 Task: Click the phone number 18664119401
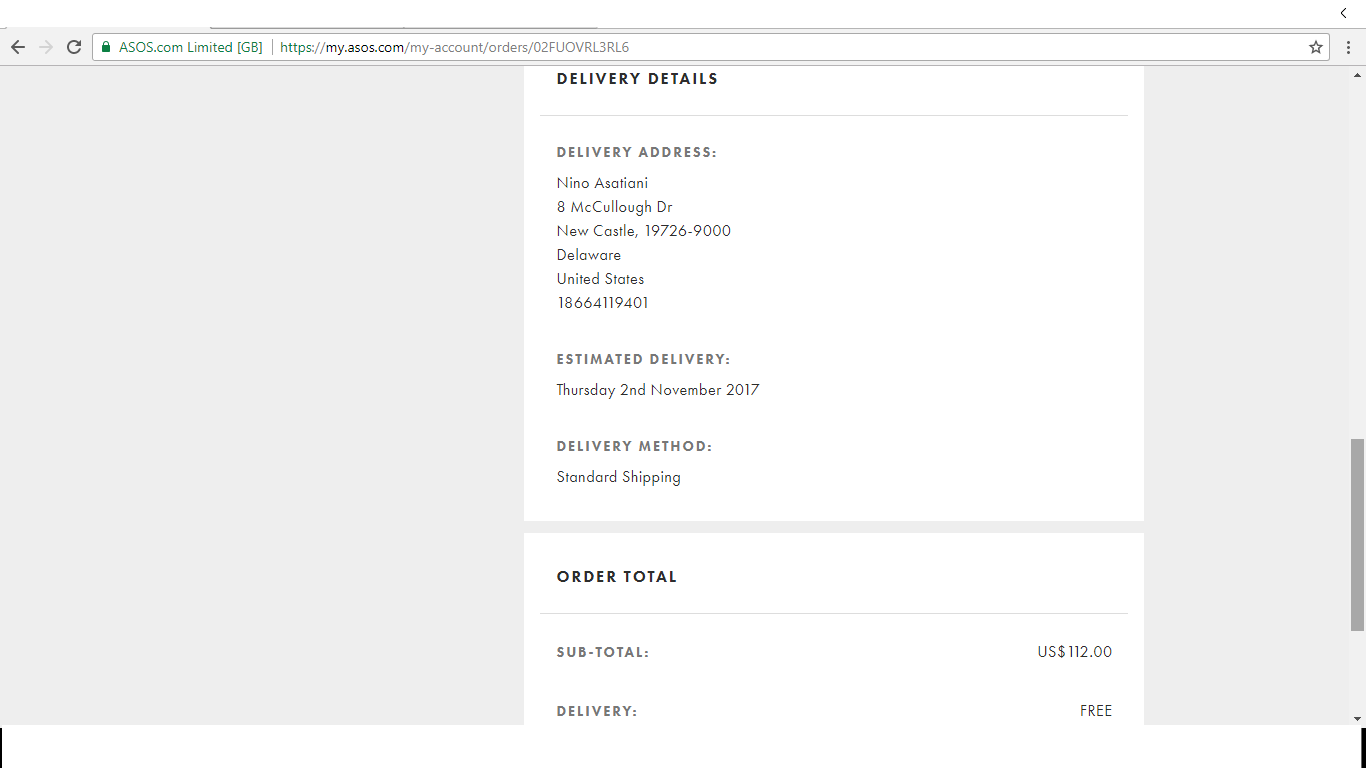click(x=602, y=303)
